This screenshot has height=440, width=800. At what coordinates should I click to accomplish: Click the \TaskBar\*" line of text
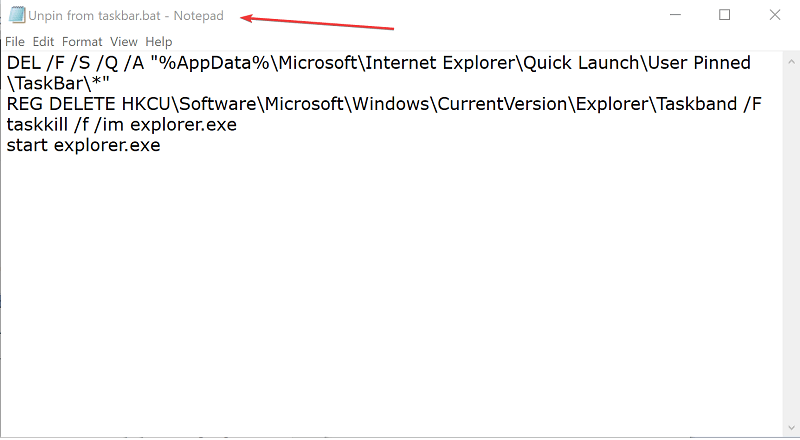click(58, 83)
